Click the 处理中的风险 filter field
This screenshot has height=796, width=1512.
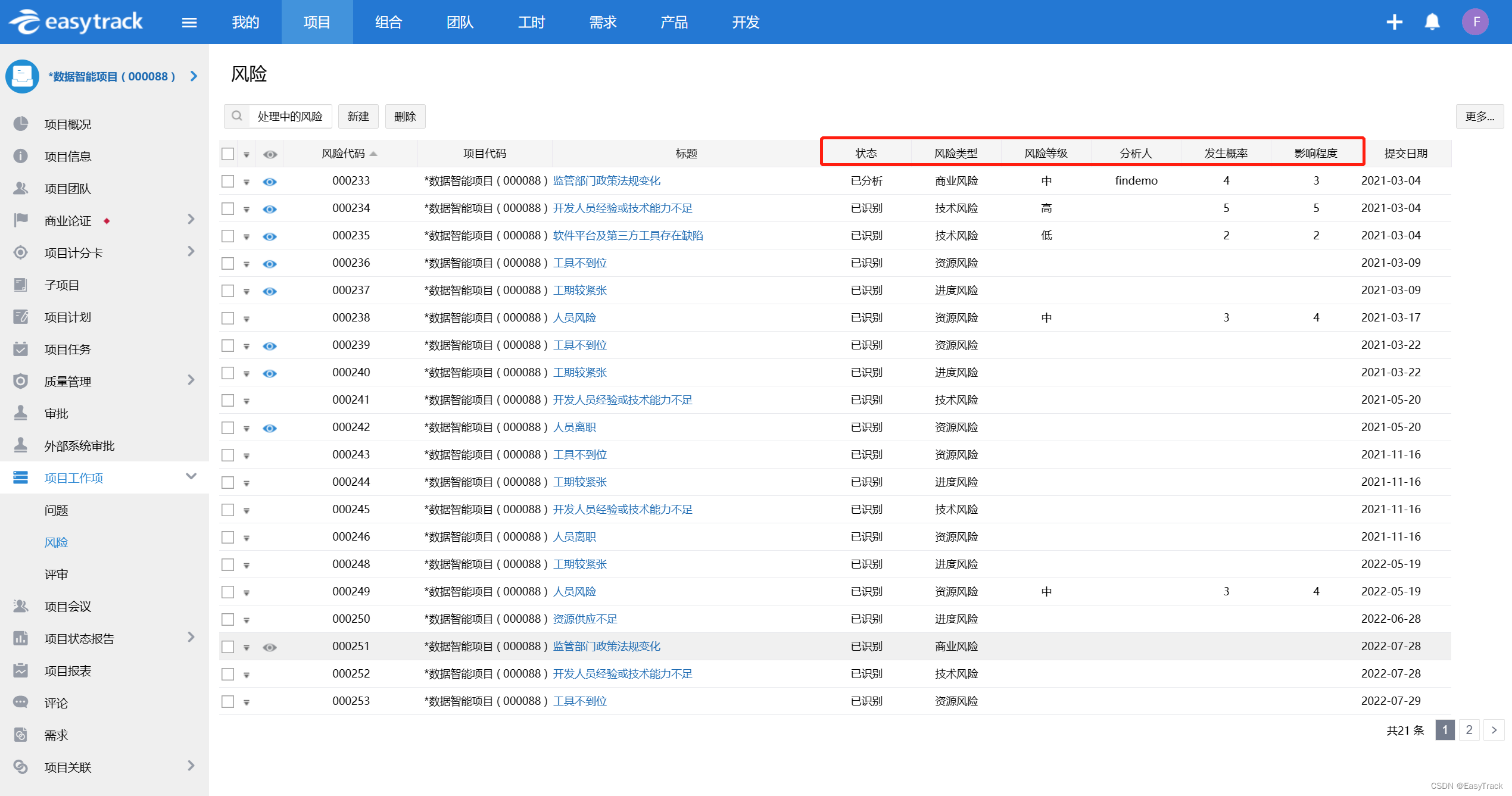pyautogui.click(x=290, y=116)
